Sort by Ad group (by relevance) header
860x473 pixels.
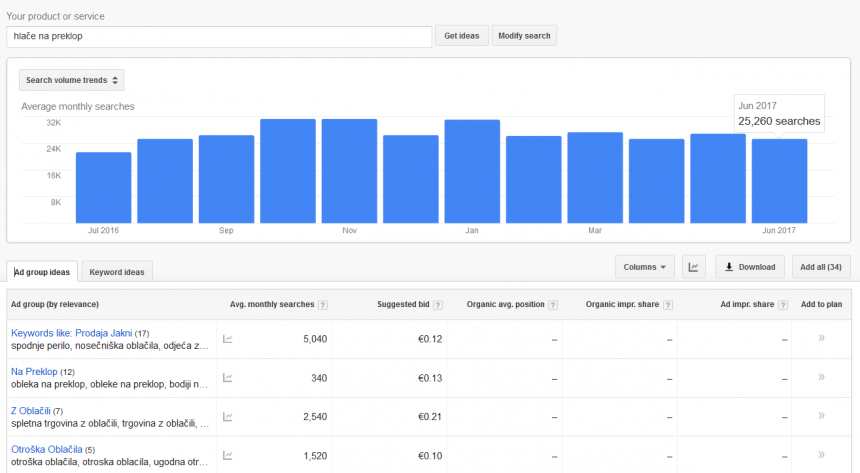pyautogui.click(x=55, y=304)
